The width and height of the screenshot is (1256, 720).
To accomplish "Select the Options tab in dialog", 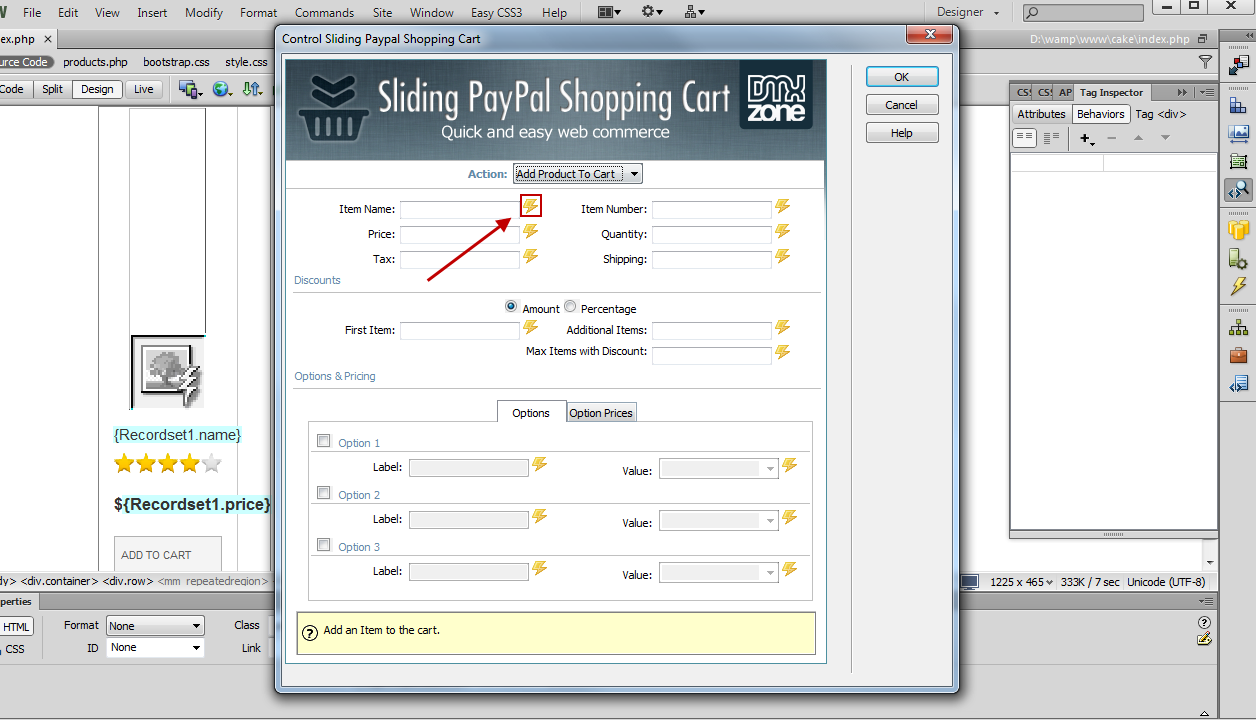I will (x=531, y=412).
